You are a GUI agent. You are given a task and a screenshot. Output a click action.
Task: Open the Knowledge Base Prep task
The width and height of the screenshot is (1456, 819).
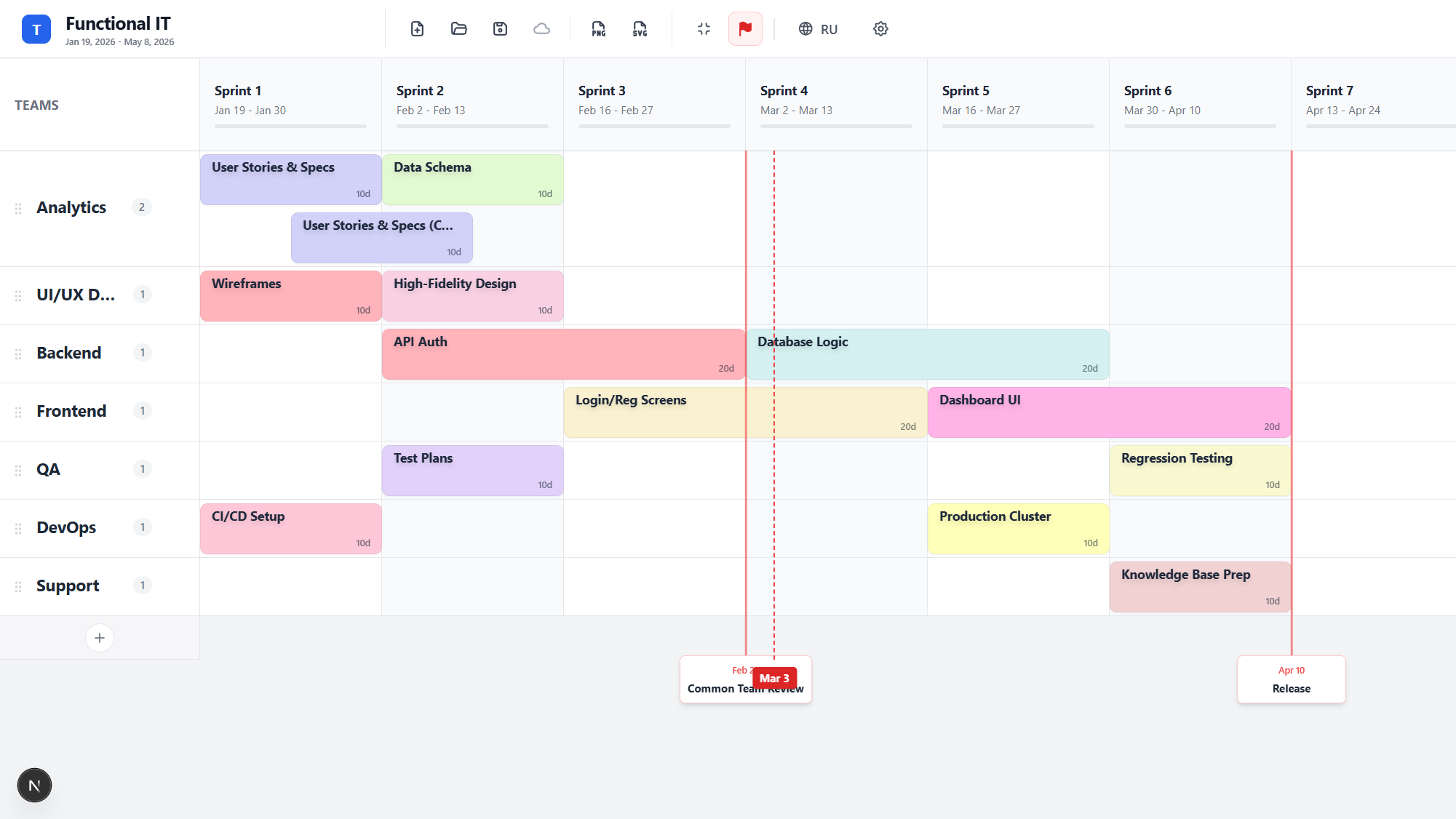[1201, 587]
